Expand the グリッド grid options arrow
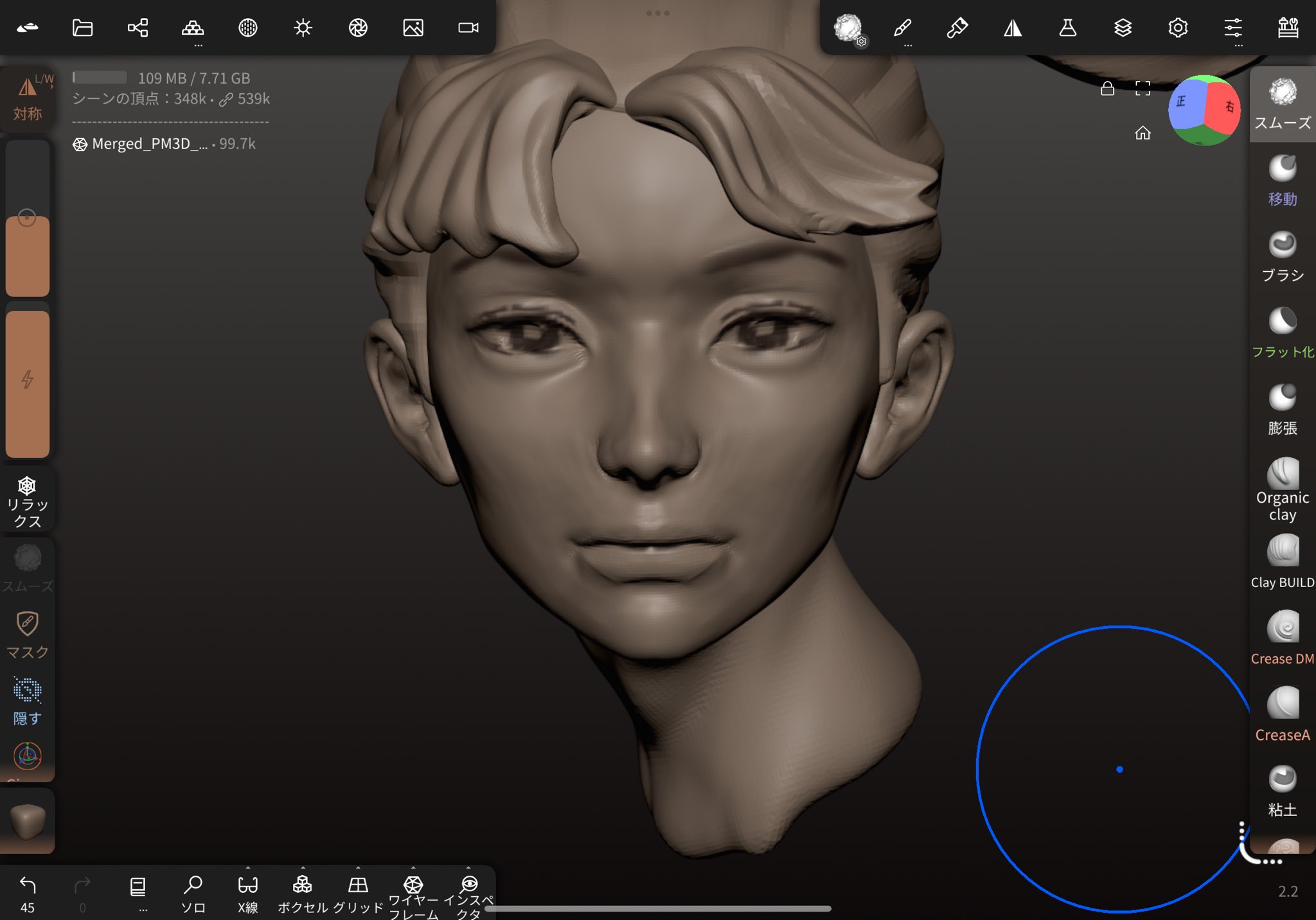 pyautogui.click(x=358, y=868)
